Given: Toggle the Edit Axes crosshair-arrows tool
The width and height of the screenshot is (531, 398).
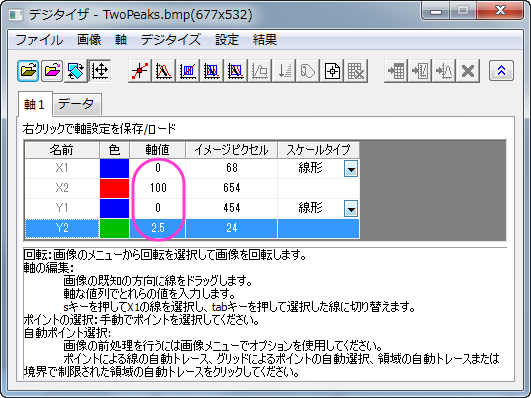Looking at the screenshot, I should pyautogui.click(x=100, y=71).
